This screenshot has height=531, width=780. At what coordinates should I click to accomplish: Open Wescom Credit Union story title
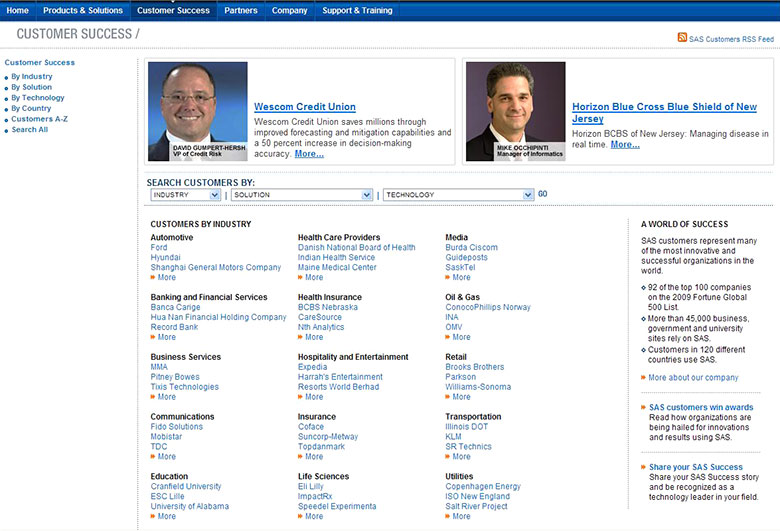[x=304, y=106]
